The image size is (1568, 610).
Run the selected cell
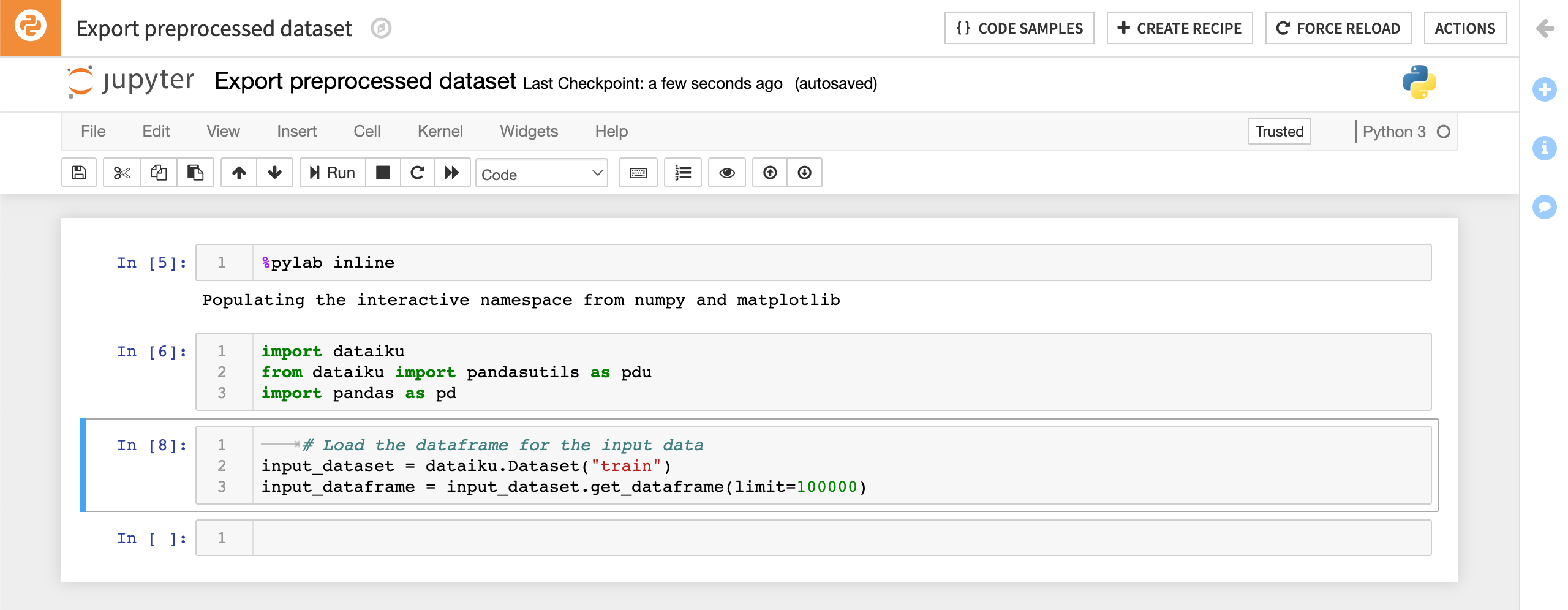pyautogui.click(x=333, y=173)
